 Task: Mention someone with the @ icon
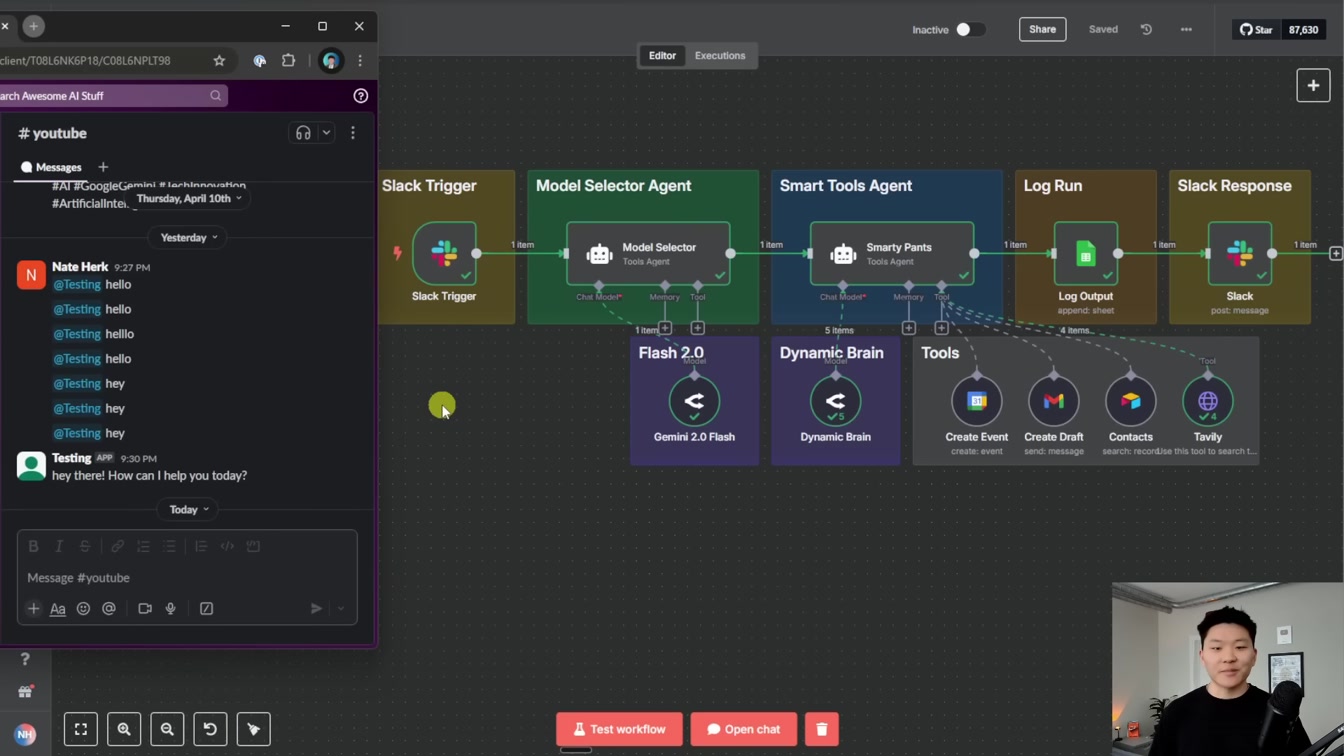(109, 608)
